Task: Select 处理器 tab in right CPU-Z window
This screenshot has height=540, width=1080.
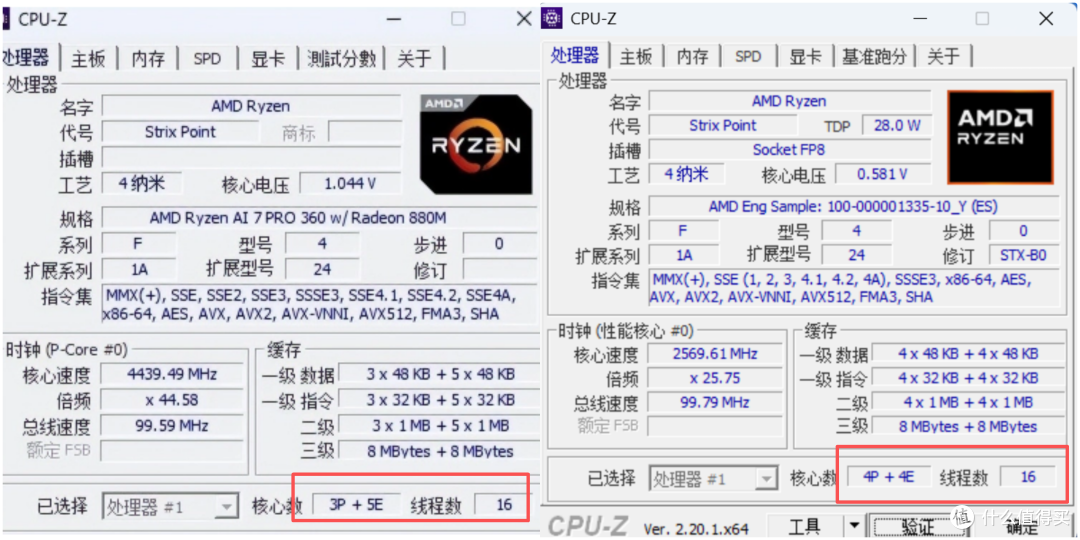Action: [574, 54]
